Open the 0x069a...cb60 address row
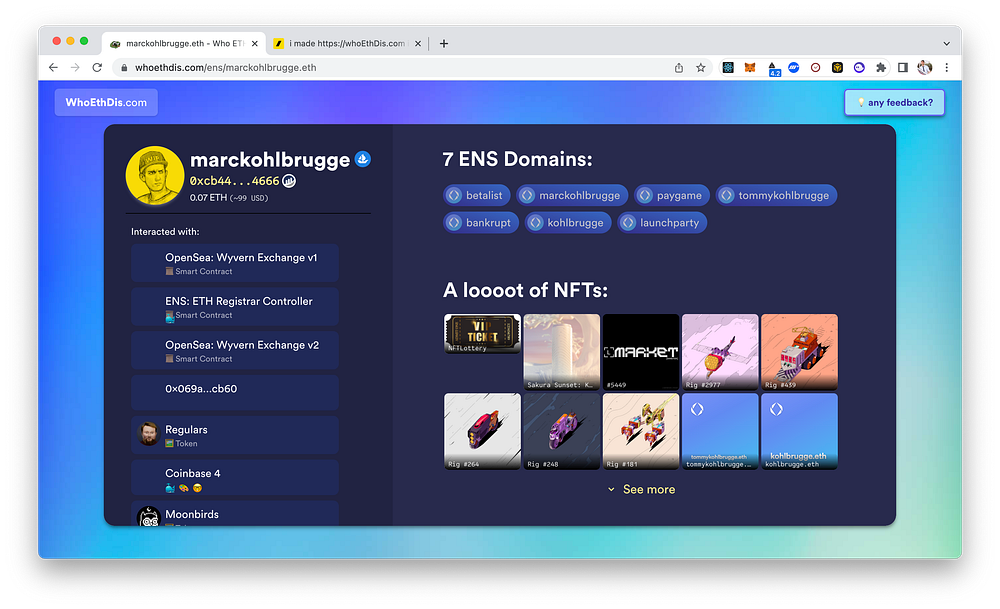1000x609 pixels. pos(235,392)
